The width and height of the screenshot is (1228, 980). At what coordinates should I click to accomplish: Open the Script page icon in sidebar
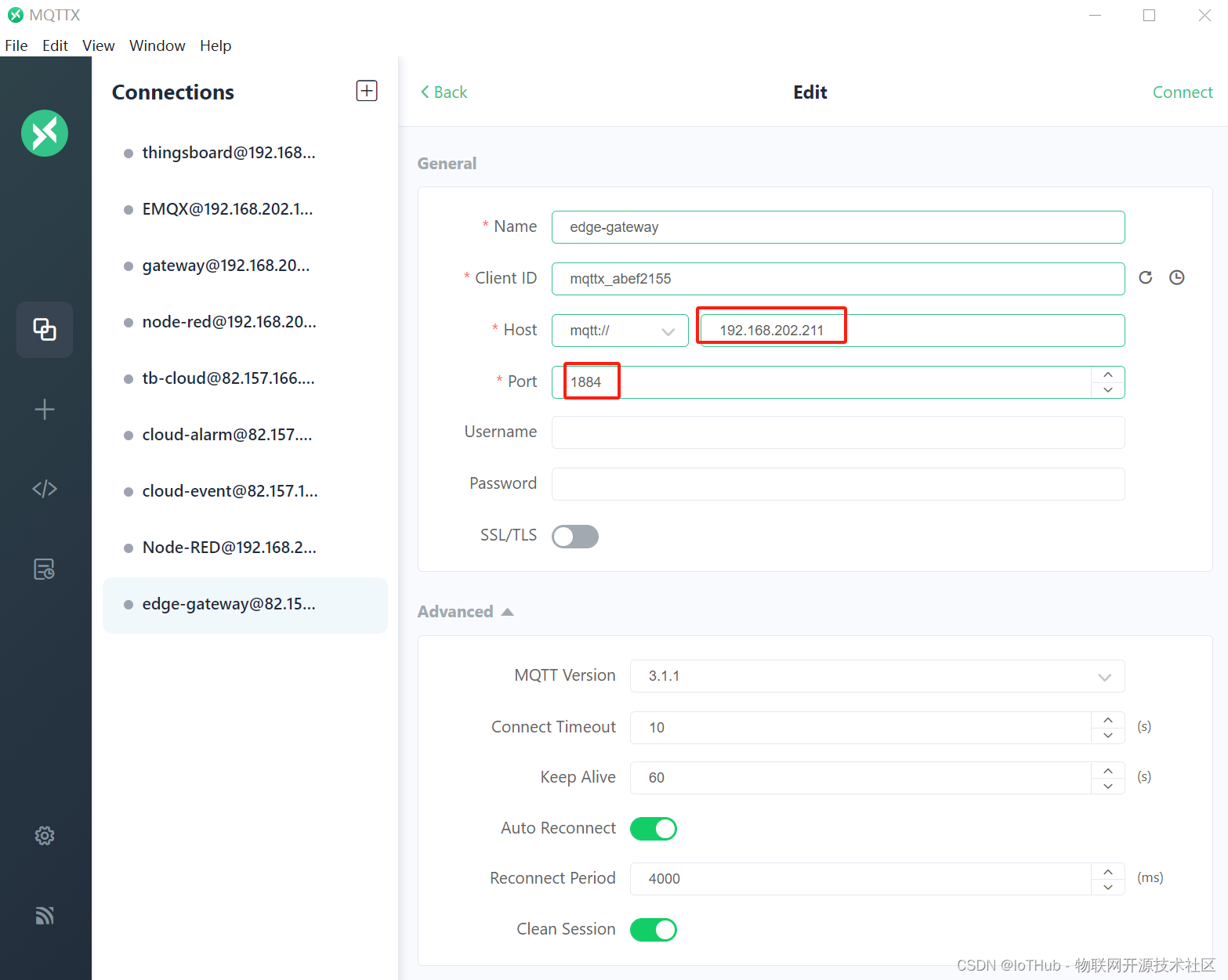pos(45,489)
